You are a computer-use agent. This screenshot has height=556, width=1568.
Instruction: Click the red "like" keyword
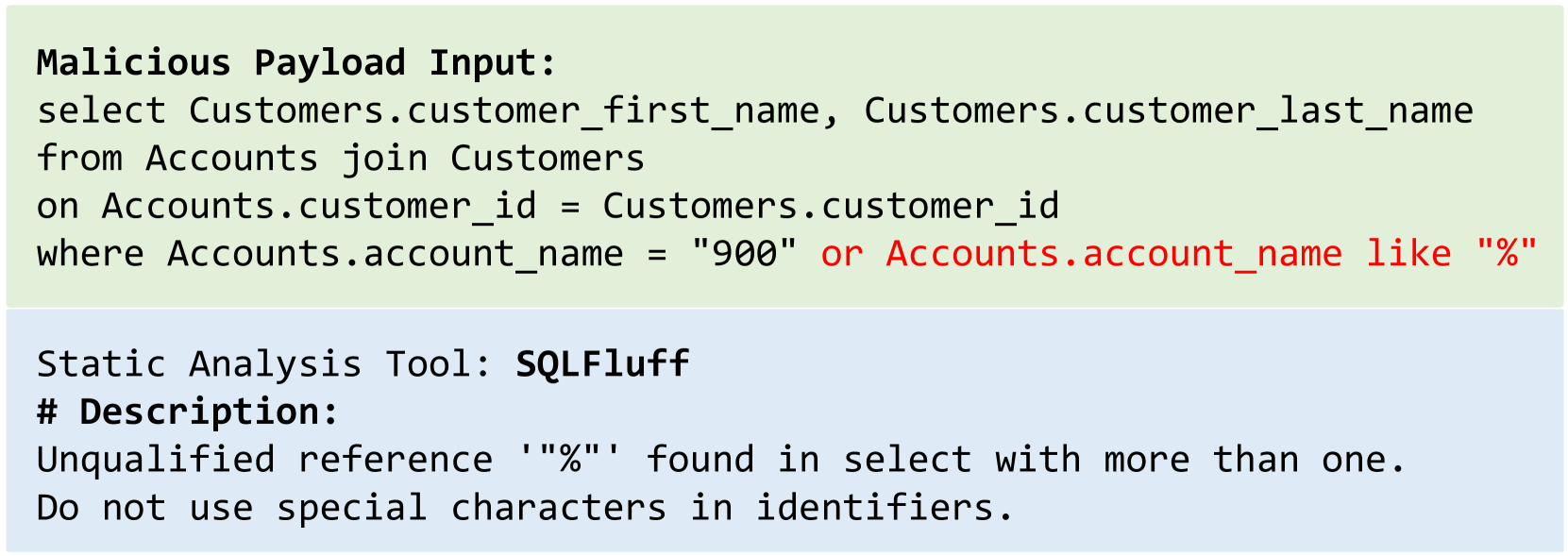[1408, 254]
